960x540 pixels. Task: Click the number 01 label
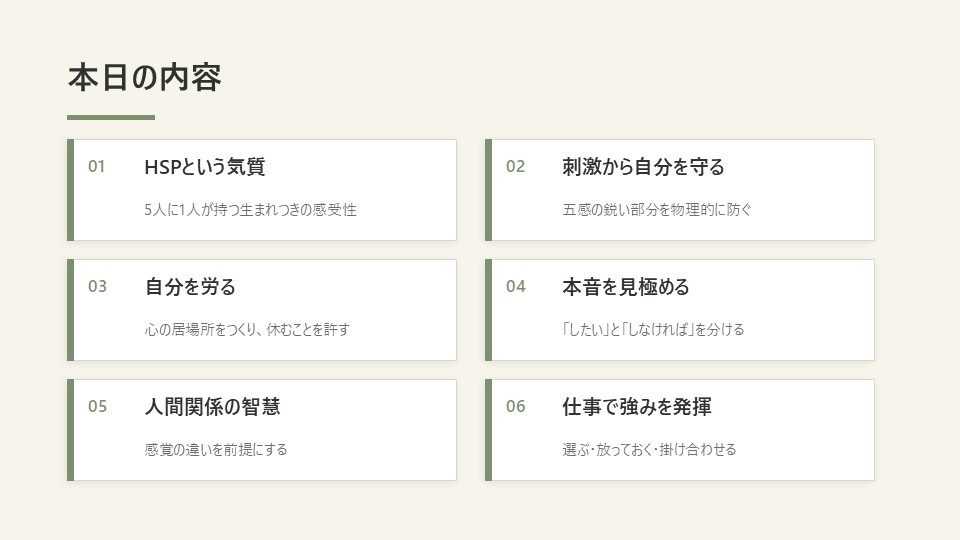click(x=97, y=167)
